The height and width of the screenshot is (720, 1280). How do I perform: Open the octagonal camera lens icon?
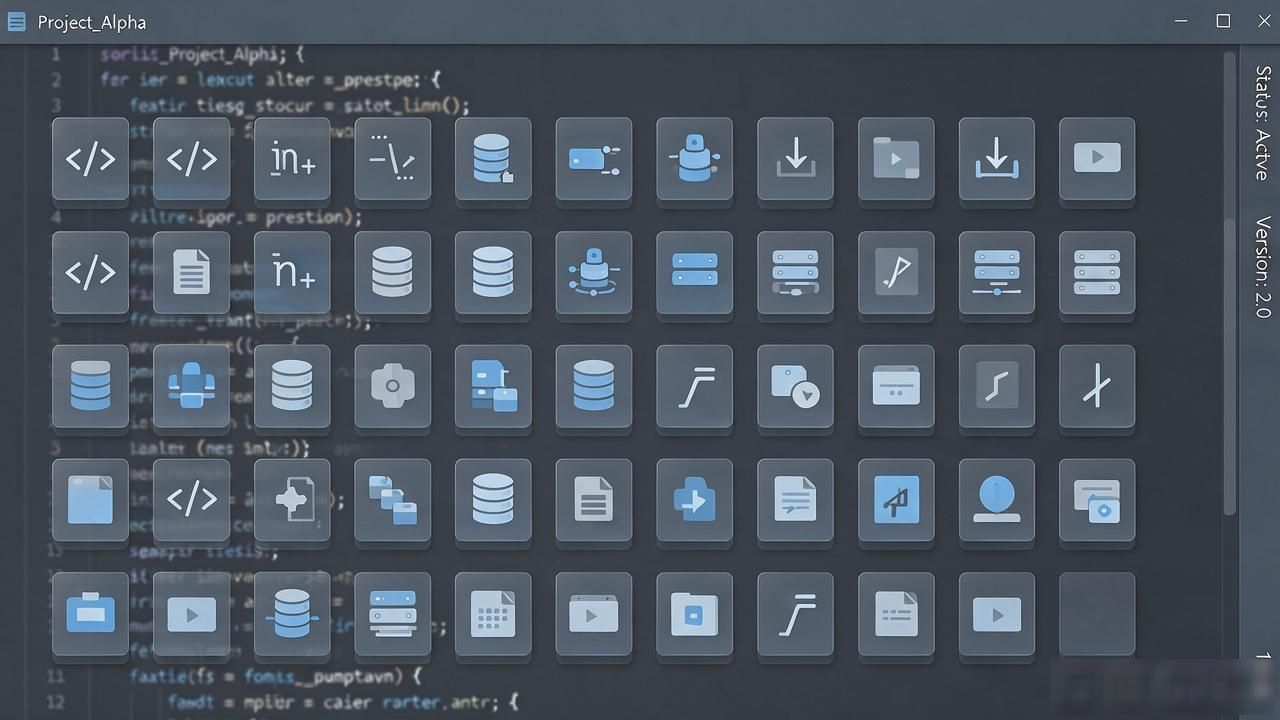click(x=393, y=386)
